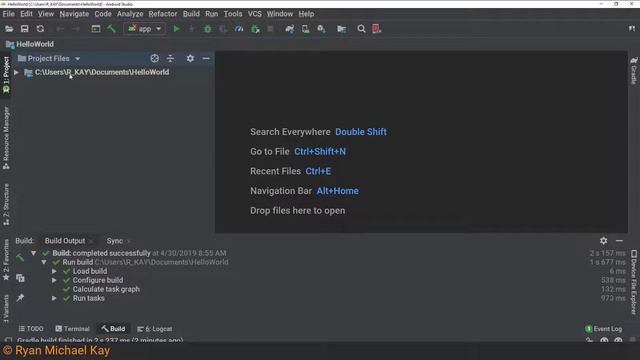Toggle the Terminal tool window button

pyautogui.click(x=72, y=329)
